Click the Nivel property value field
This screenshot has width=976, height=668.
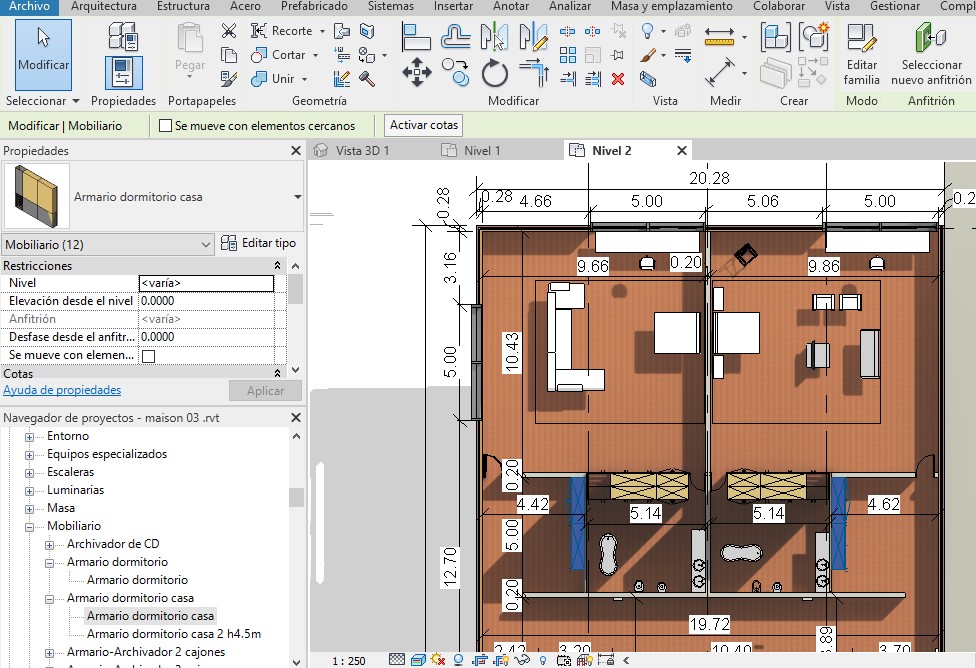coord(205,283)
